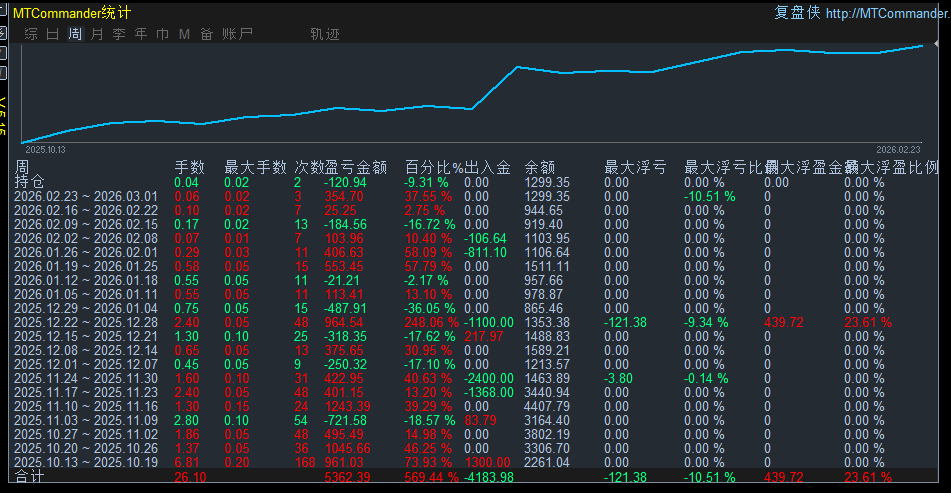
Task: Click the 百分比% column header
Action: click(x=434, y=167)
